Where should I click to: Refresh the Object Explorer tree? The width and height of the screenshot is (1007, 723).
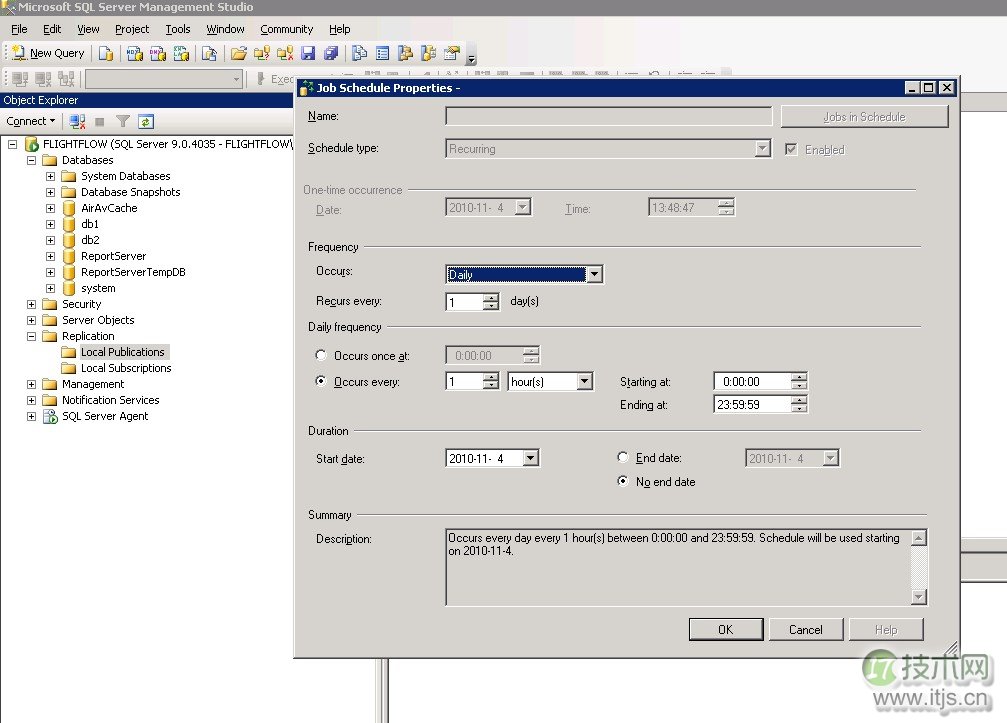point(146,121)
